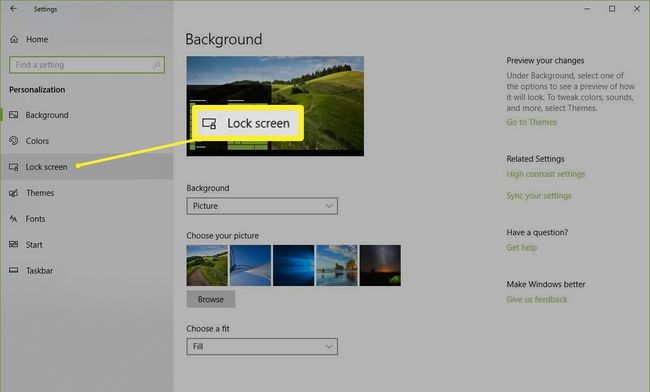Click the Taskbar icon in sidebar

pos(14,270)
